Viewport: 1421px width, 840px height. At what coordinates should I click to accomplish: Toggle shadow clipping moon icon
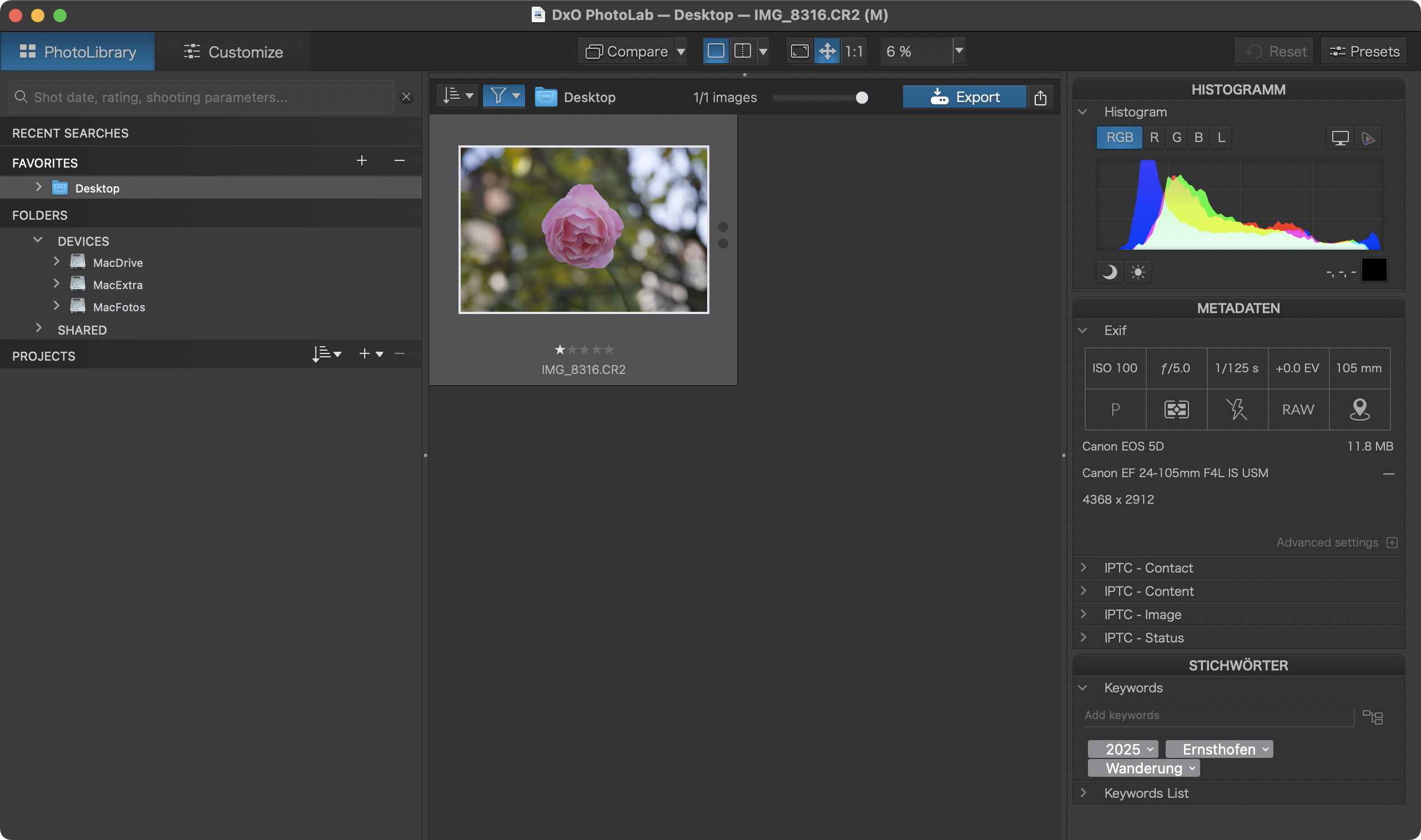point(1109,272)
